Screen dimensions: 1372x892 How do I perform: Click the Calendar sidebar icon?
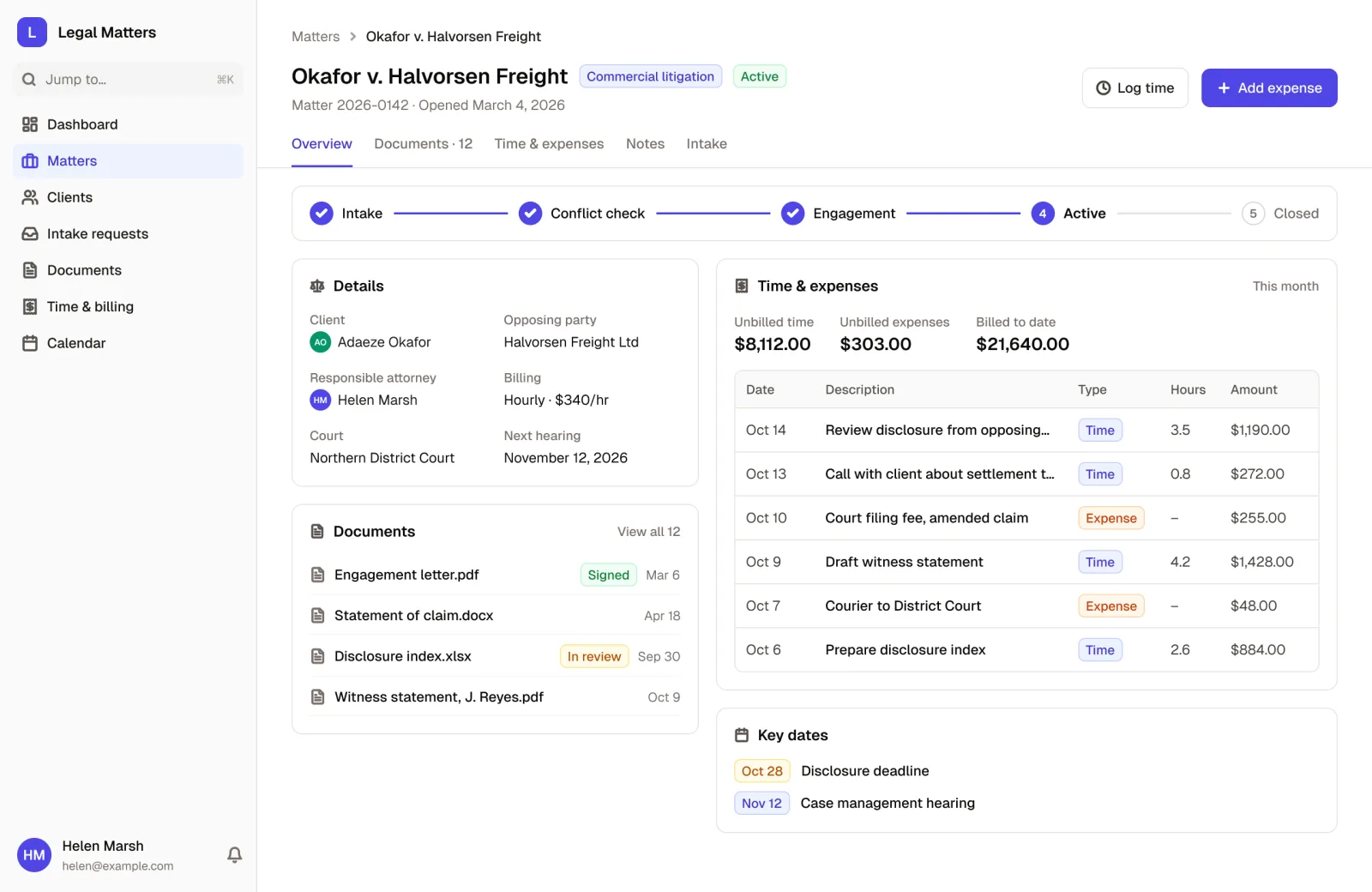pos(30,343)
